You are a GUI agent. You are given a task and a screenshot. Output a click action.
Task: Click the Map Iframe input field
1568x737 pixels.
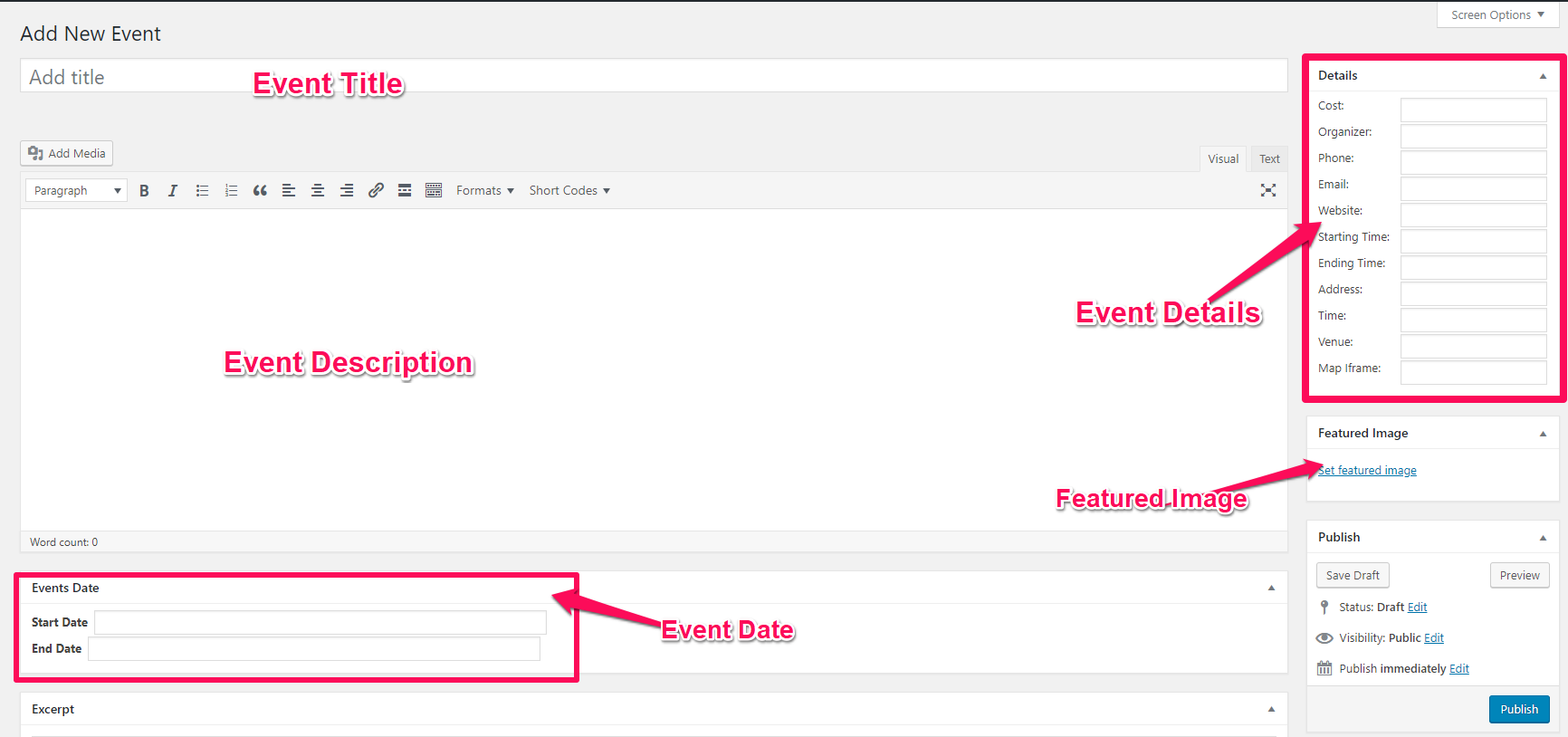point(1473,372)
